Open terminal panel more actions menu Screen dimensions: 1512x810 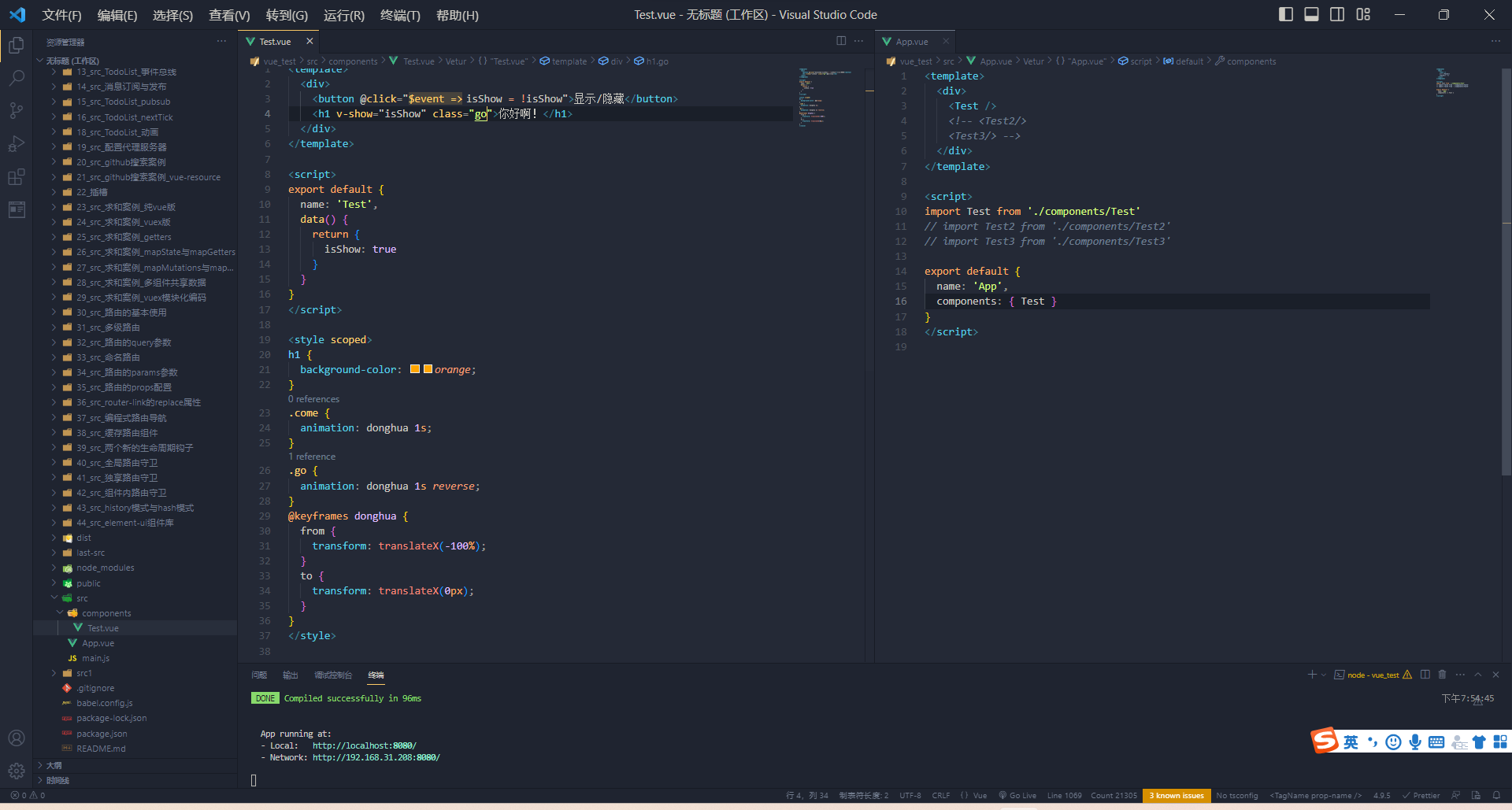click(1460, 675)
